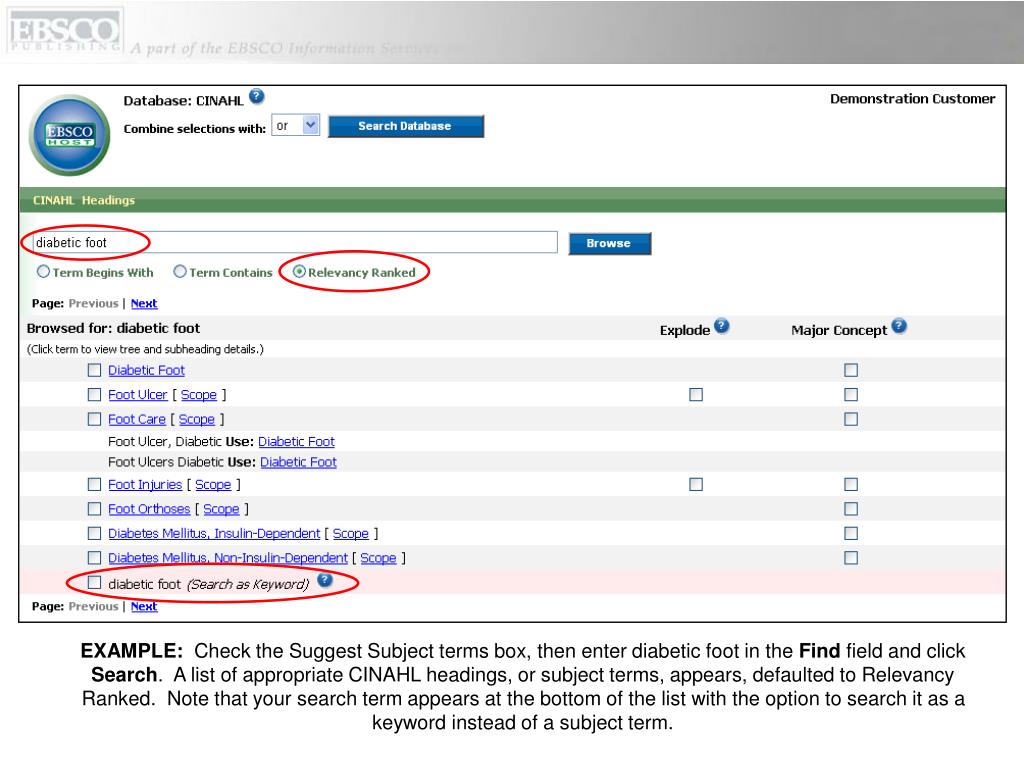The image size is (1024, 768).
Task: Enable Explode for Foot Injuries
Action: [x=696, y=485]
